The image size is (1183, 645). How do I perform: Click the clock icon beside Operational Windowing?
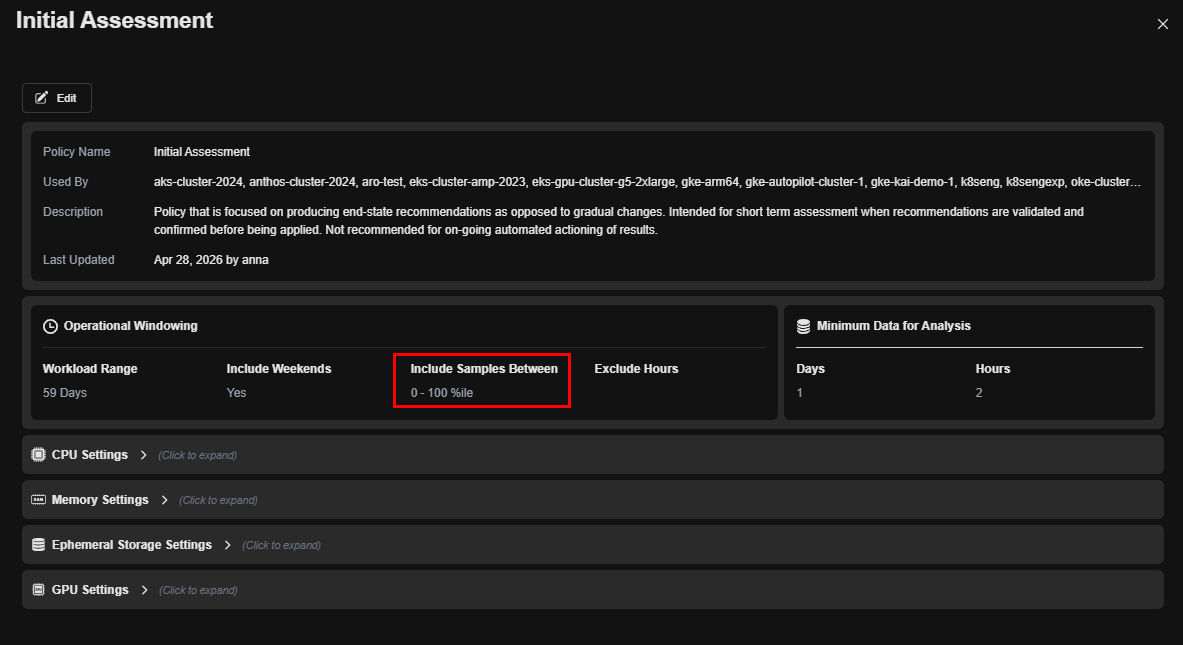[x=51, y=326]
